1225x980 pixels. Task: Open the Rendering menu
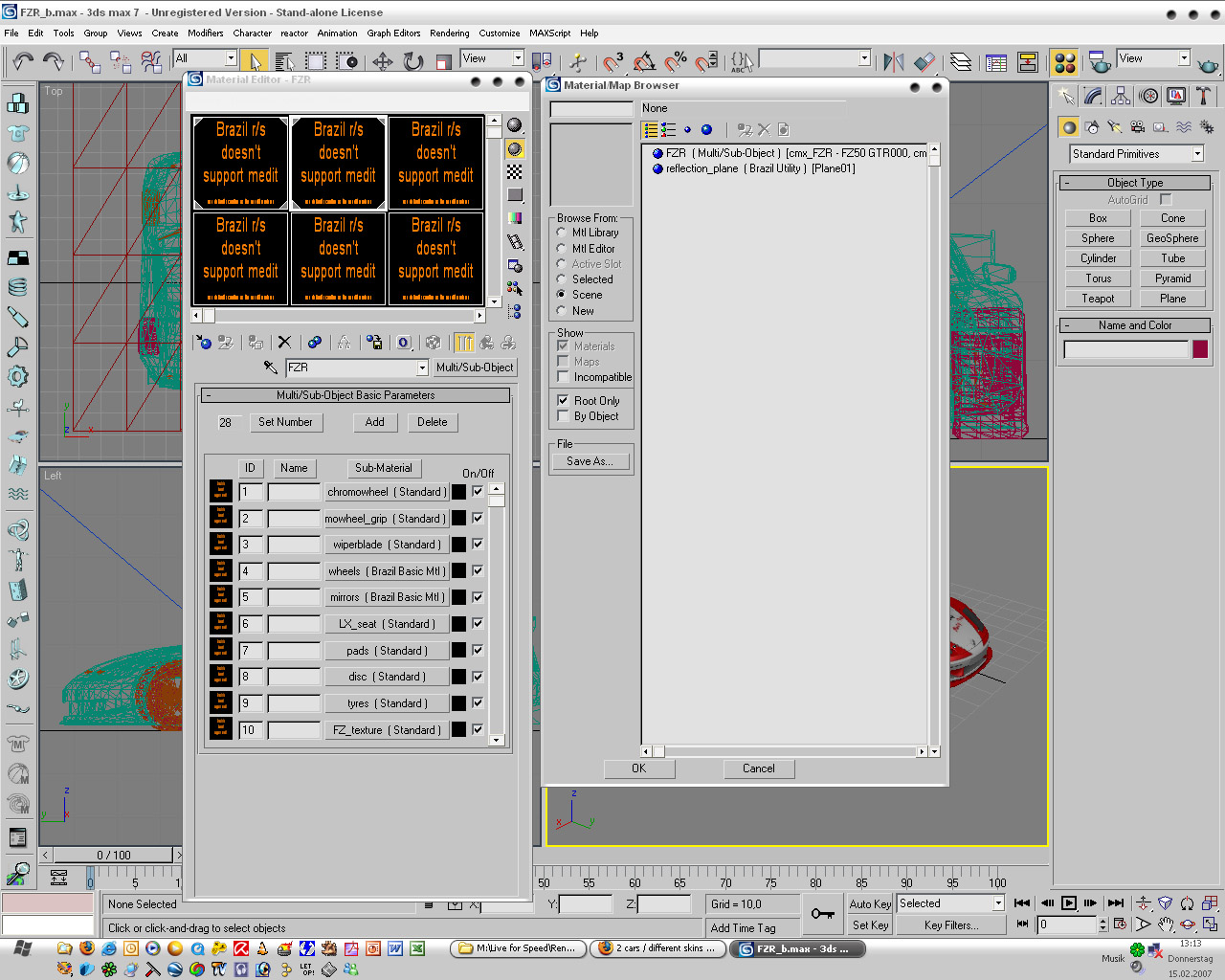449,33
